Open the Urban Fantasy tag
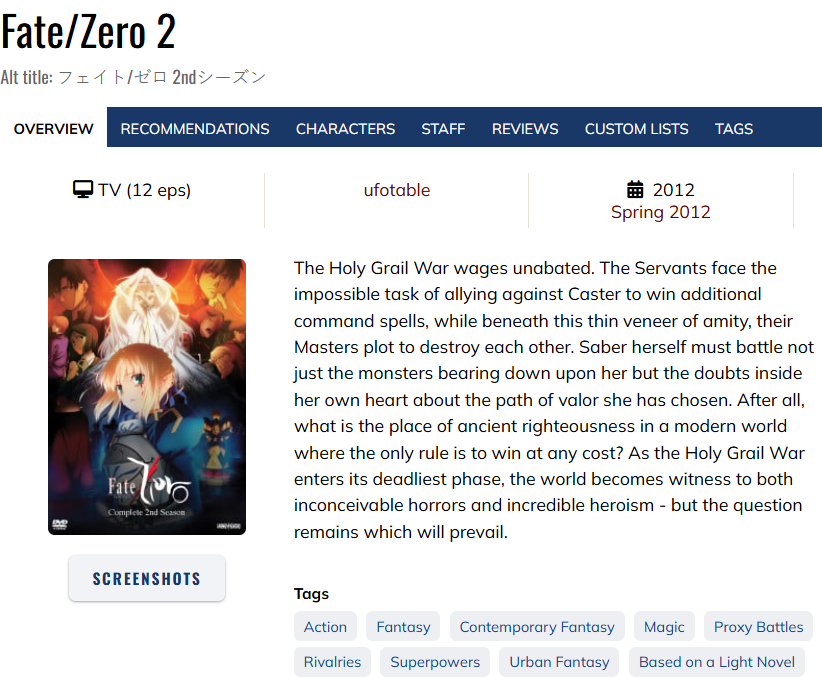Image resolution: width=822 pixels, height=679 pixels. (x=559, y=662)
